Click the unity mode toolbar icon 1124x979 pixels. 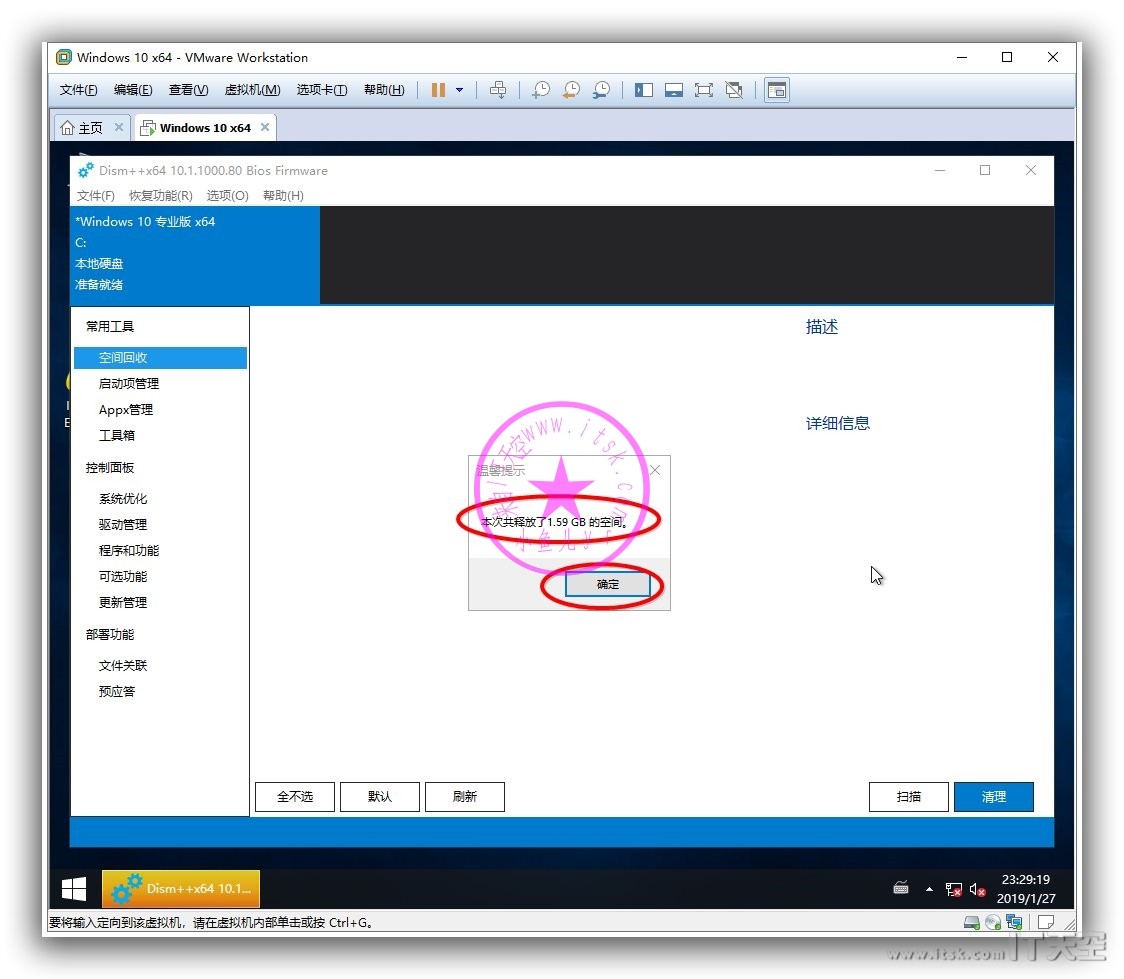pos(734,90)
